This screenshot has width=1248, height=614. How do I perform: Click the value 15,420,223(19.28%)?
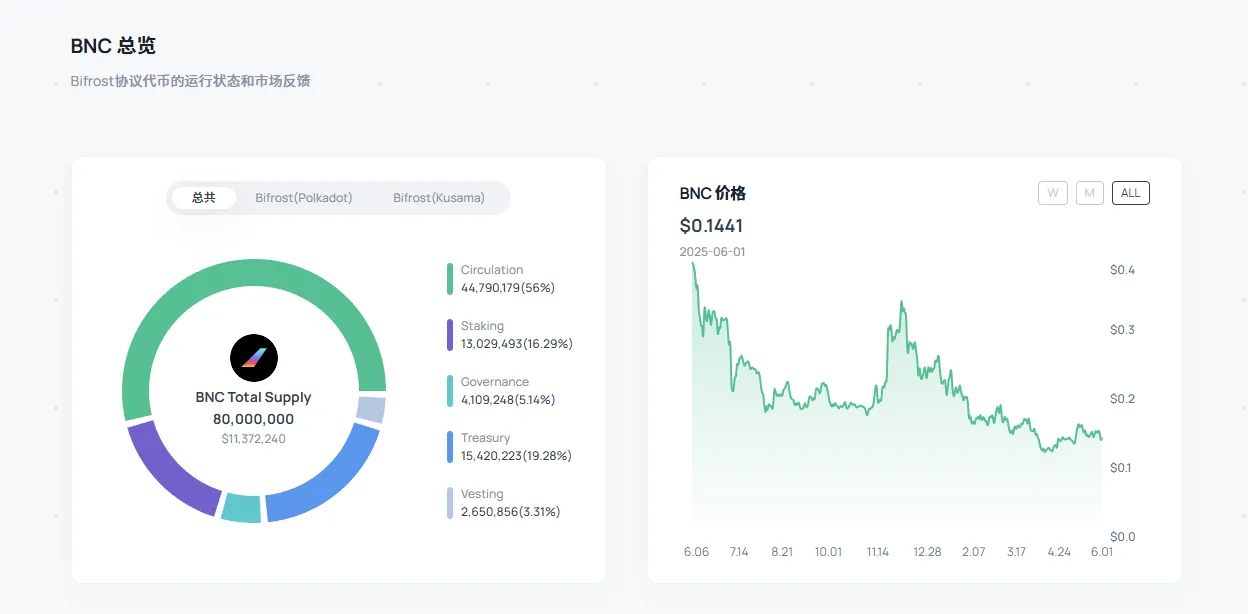click(516, 456)
